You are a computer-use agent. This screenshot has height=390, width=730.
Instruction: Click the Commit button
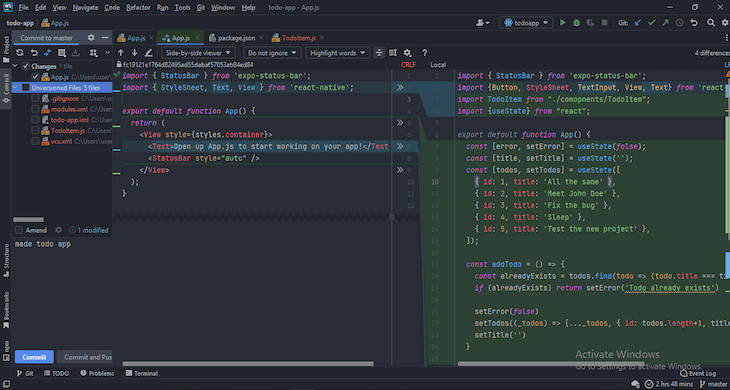click(34, 357)
